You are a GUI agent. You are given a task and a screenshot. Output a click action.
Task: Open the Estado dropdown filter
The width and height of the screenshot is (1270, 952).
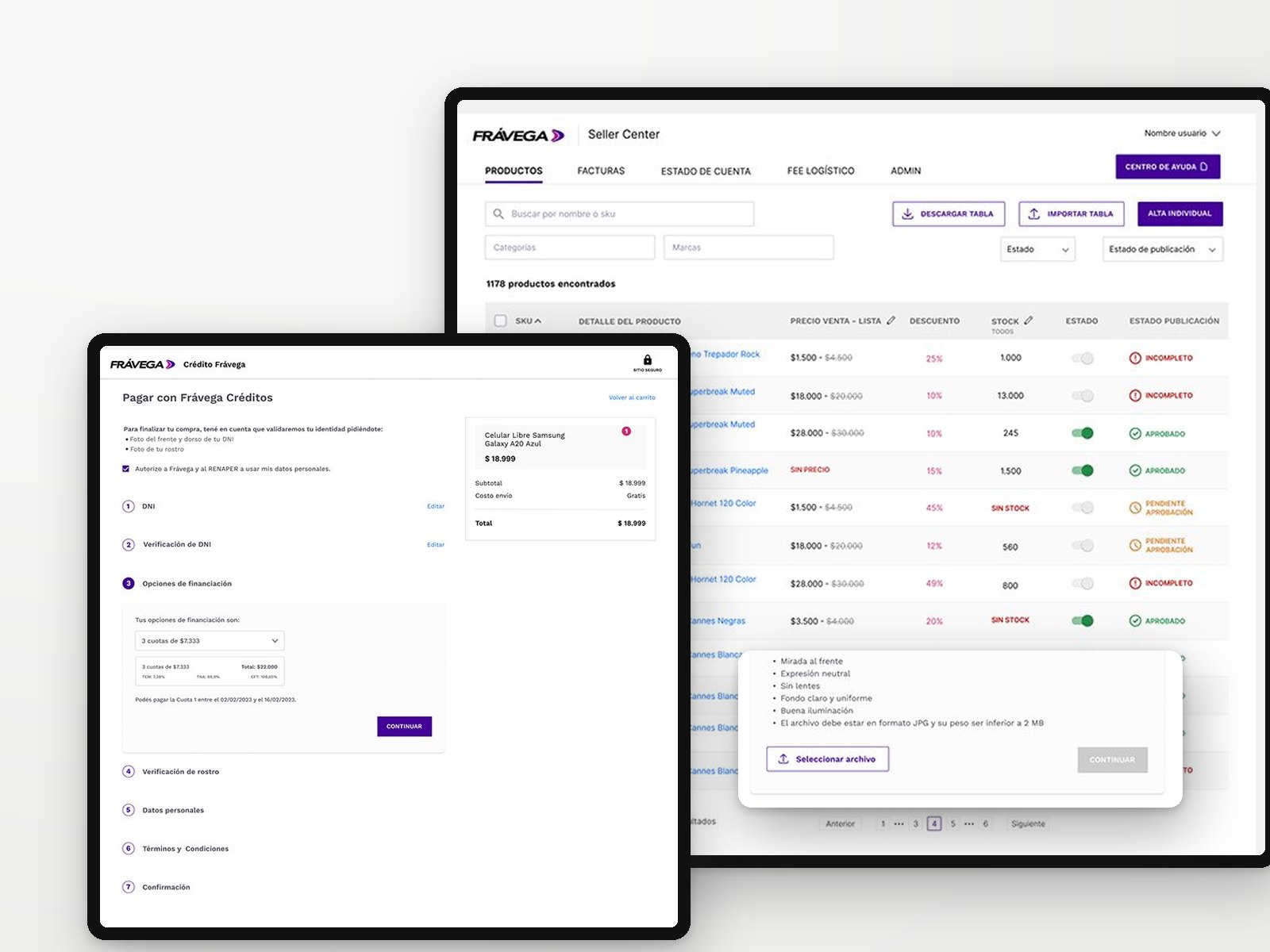(x=1037, y=249)
